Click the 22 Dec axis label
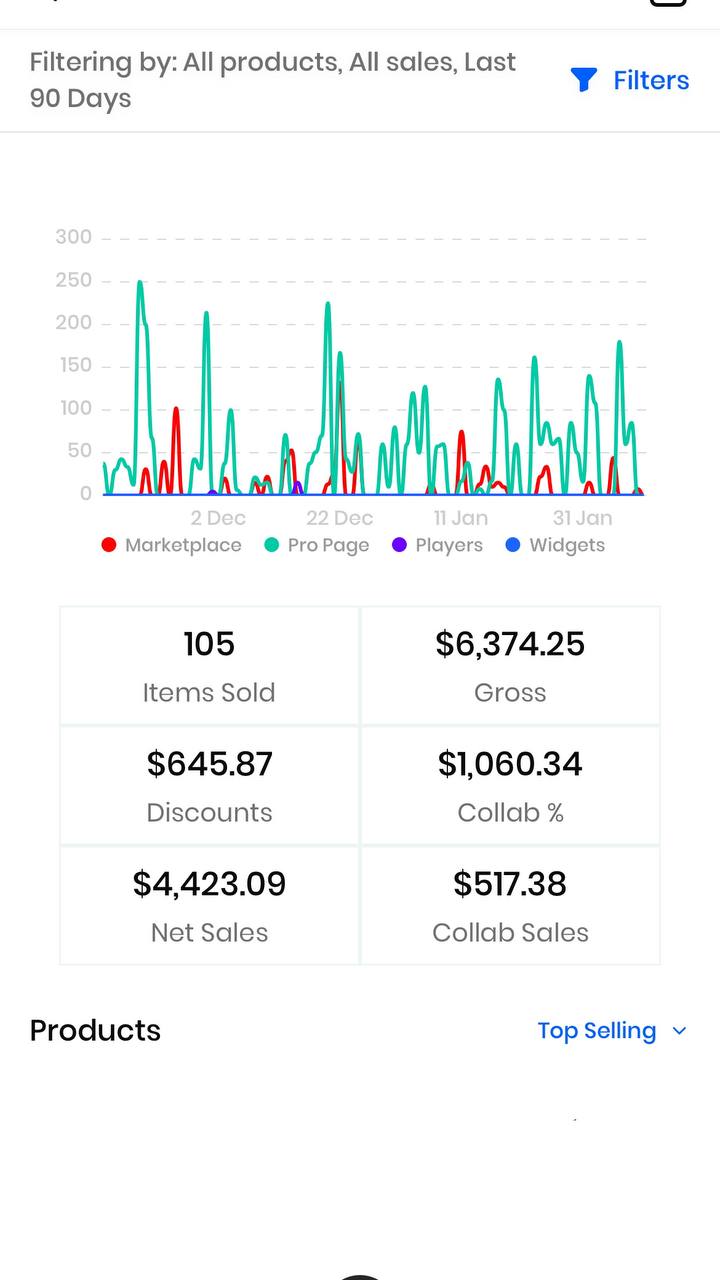This screenshot has height=1280, width=720. coord(339,518)
